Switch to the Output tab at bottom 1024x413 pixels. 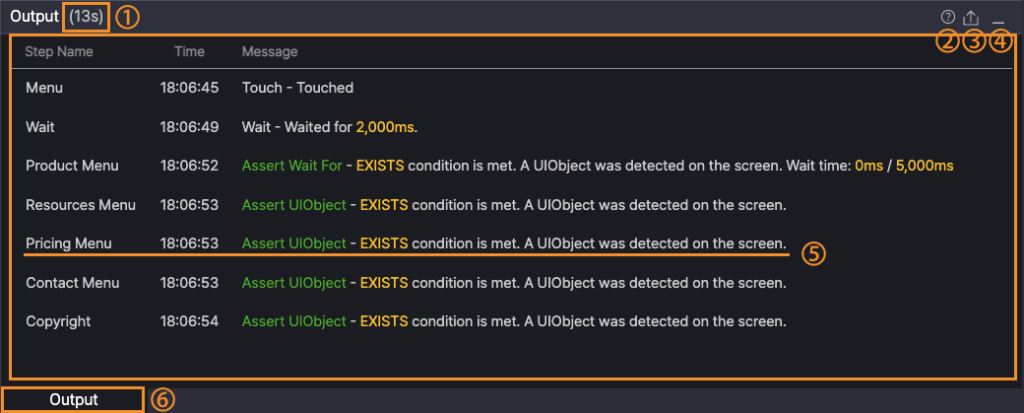click(x=73, y=400)
